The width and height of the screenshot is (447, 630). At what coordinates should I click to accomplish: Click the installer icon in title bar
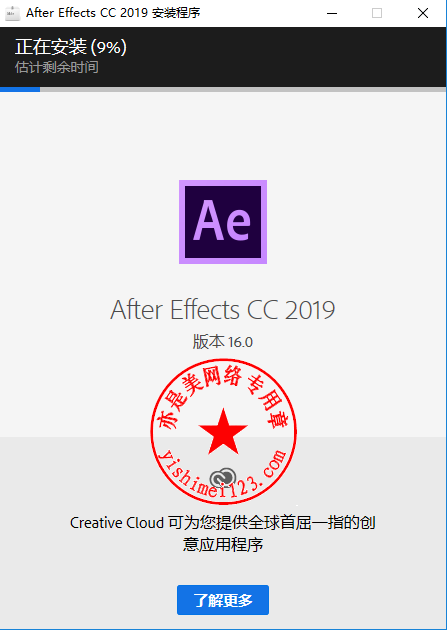pyautogui.click(x=12, y=14)
